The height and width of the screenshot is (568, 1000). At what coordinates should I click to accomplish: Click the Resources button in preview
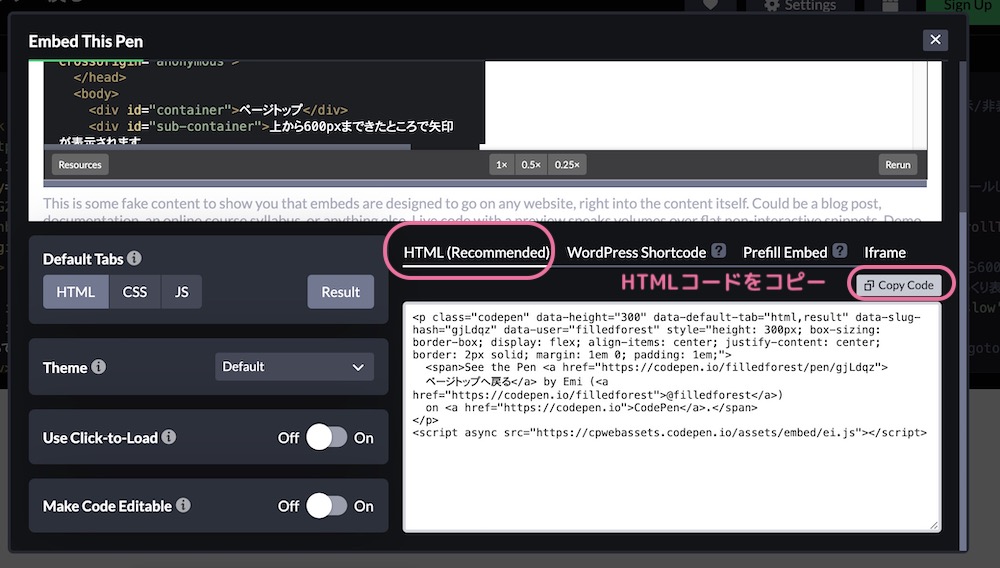(80, 164)
